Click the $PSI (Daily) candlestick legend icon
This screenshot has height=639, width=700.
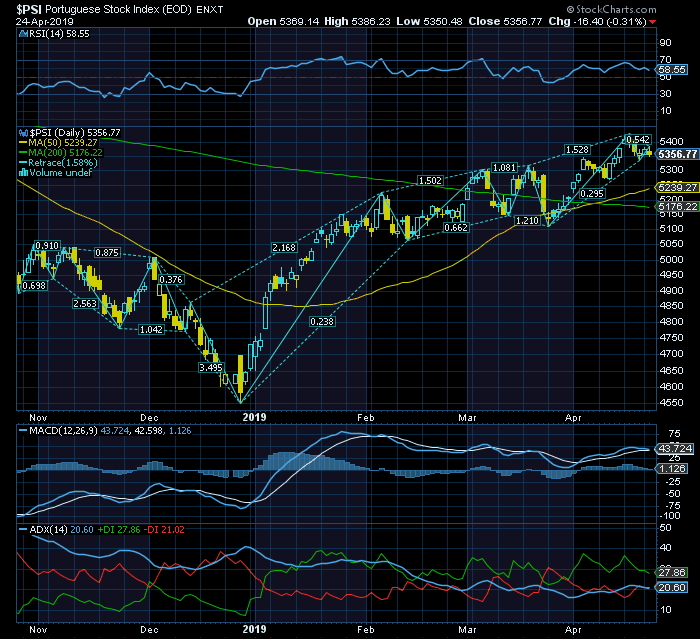pyautogui.click(x=22, y=132)
